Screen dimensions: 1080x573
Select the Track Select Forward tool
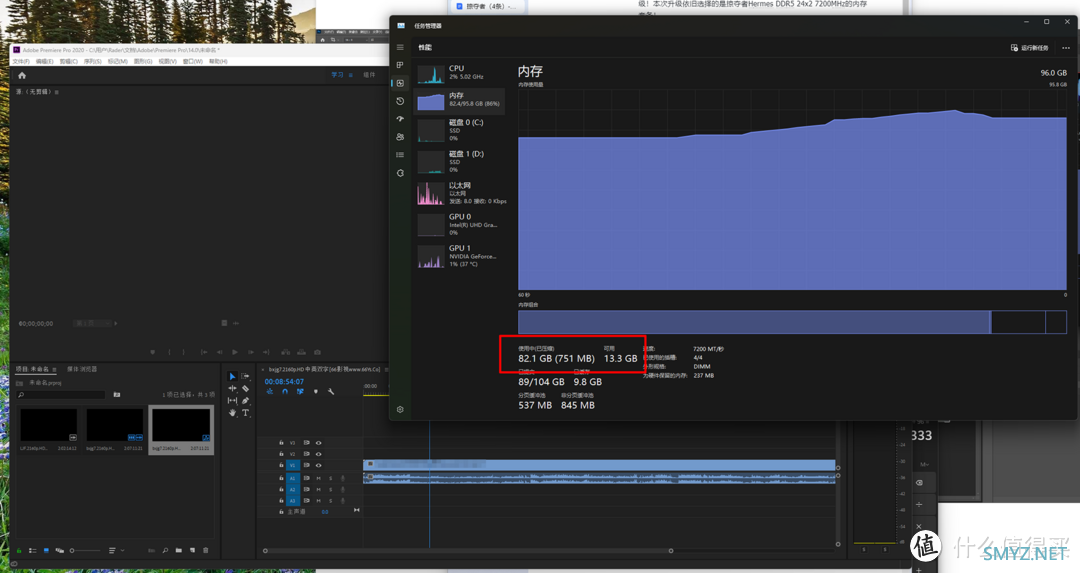(x=245, y=377)
